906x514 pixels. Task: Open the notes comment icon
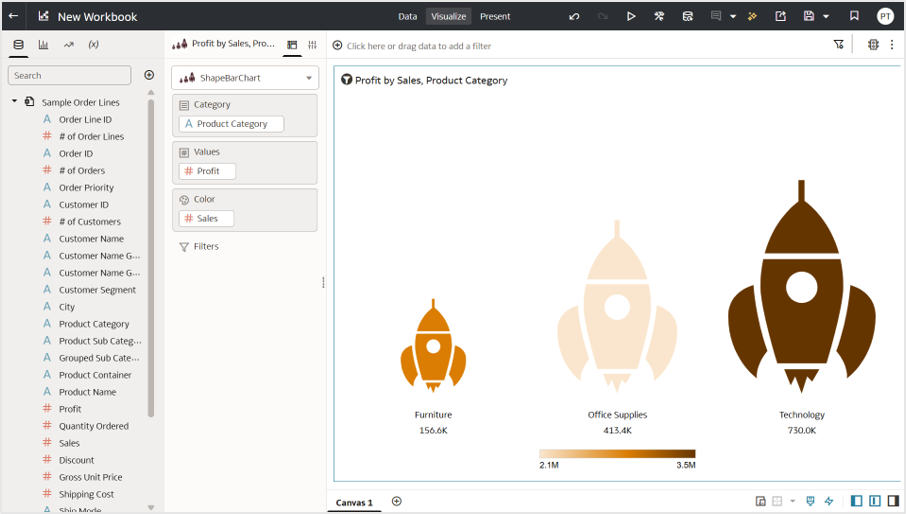[716, 16]
